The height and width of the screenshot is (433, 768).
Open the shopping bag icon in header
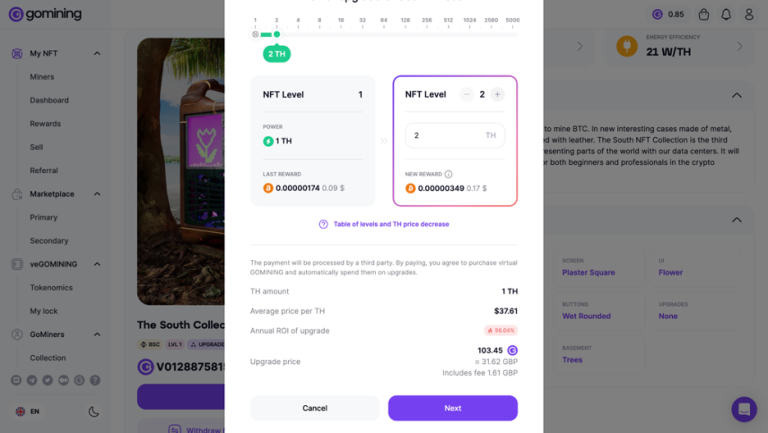704,14
